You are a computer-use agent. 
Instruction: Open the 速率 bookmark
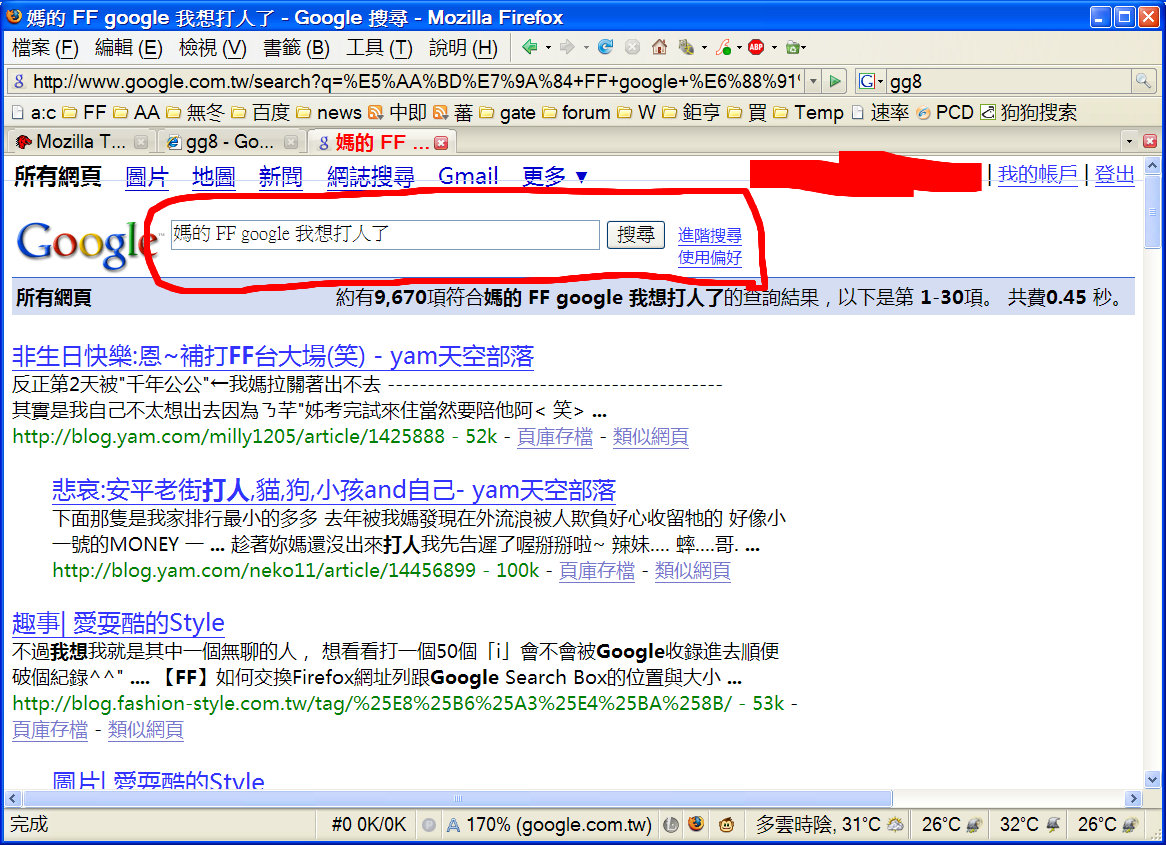point(880,112)
